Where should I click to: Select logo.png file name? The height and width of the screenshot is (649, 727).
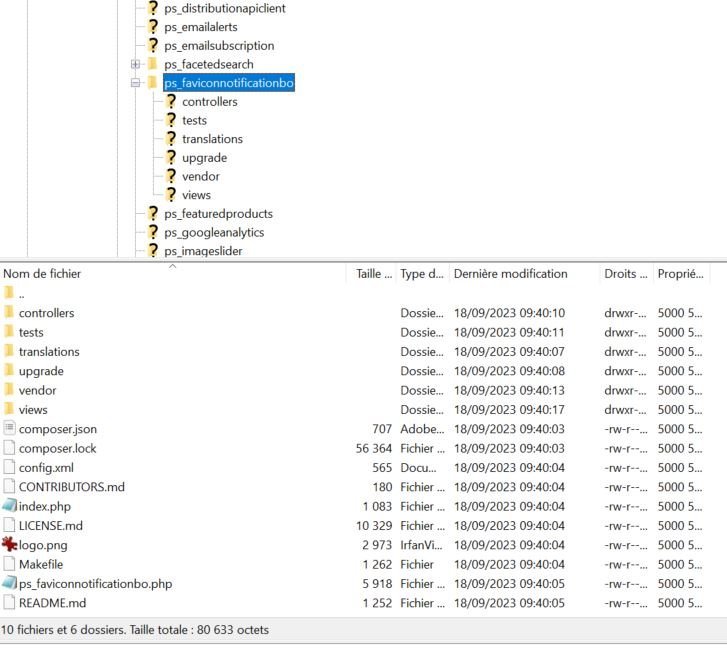[x=43, y=546]
